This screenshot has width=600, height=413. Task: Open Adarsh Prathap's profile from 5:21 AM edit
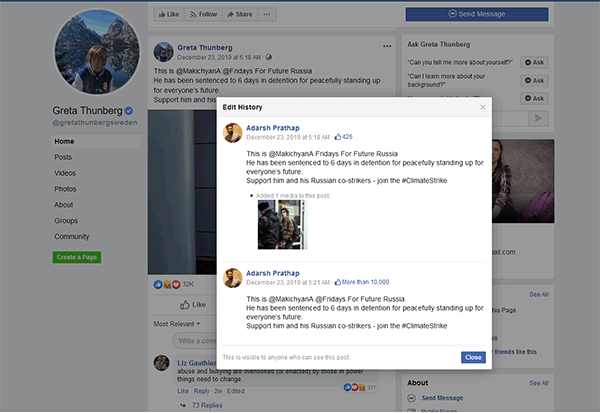point(272,273)
